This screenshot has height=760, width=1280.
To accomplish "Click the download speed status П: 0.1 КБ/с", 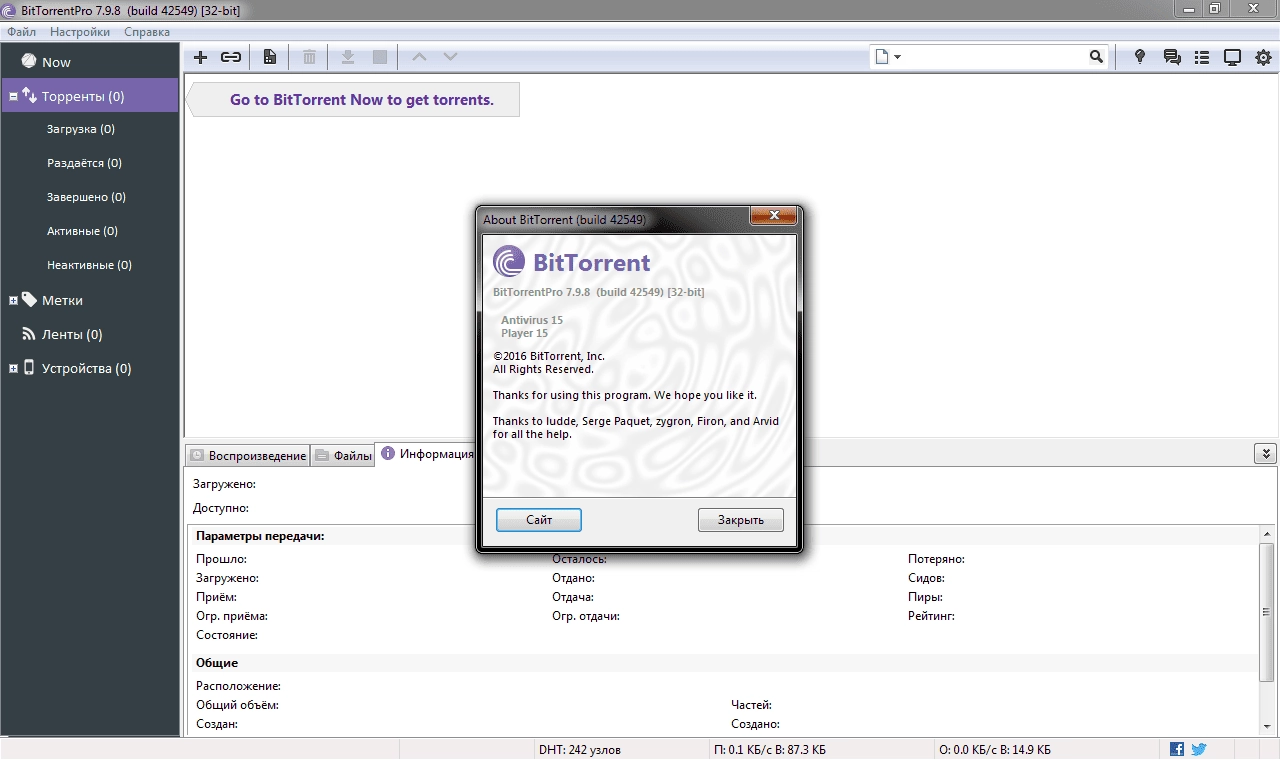I will pyautogui.click(x=770, y=750).
